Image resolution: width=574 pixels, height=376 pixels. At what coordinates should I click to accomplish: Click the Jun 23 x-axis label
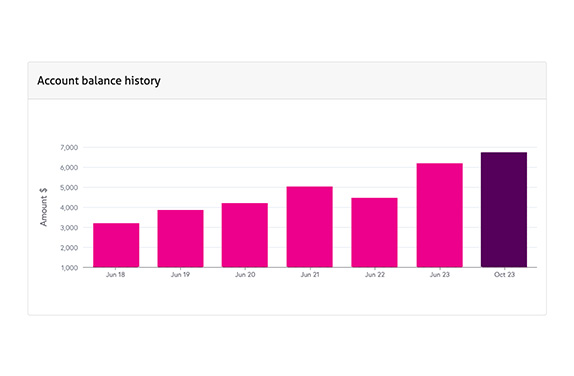pos(440,275)
